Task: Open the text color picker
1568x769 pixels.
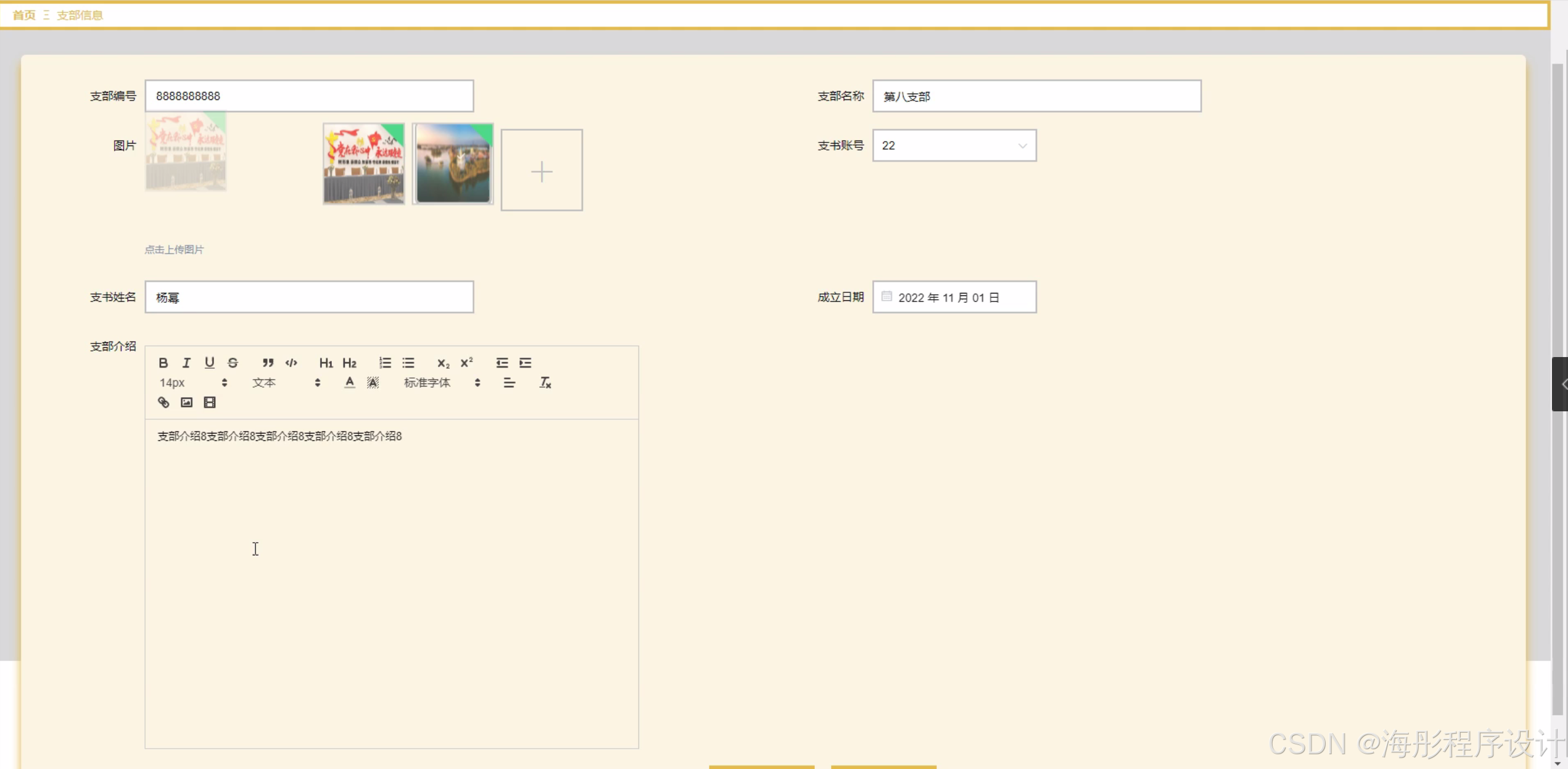Action: tap(350, 383)
